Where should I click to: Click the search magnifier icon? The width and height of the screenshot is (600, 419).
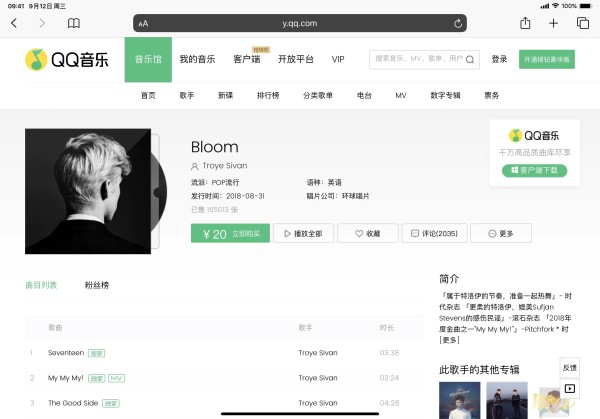(470, 59)
